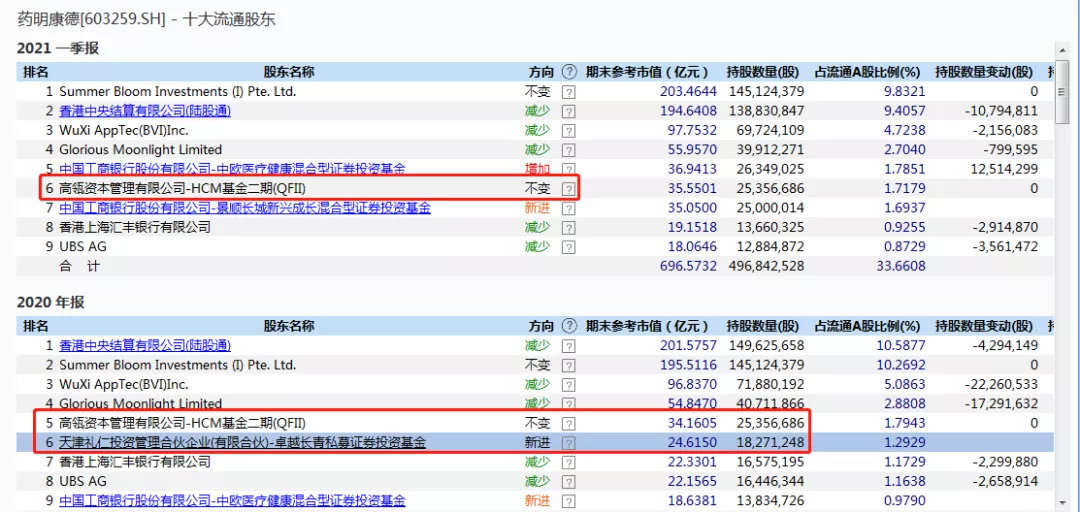This screenshot has height=512, width=1080.
Task: Click question icon for 香港上海汇丰银行 in 2021 一季报
Action: coord(568,227)
